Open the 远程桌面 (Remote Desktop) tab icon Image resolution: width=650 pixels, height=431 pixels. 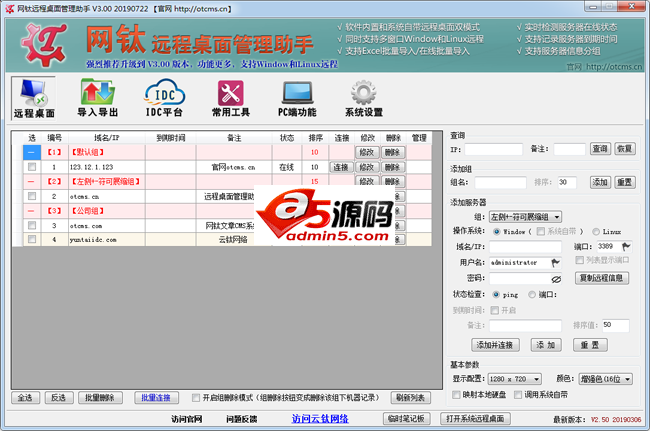(x=35, y=98)
